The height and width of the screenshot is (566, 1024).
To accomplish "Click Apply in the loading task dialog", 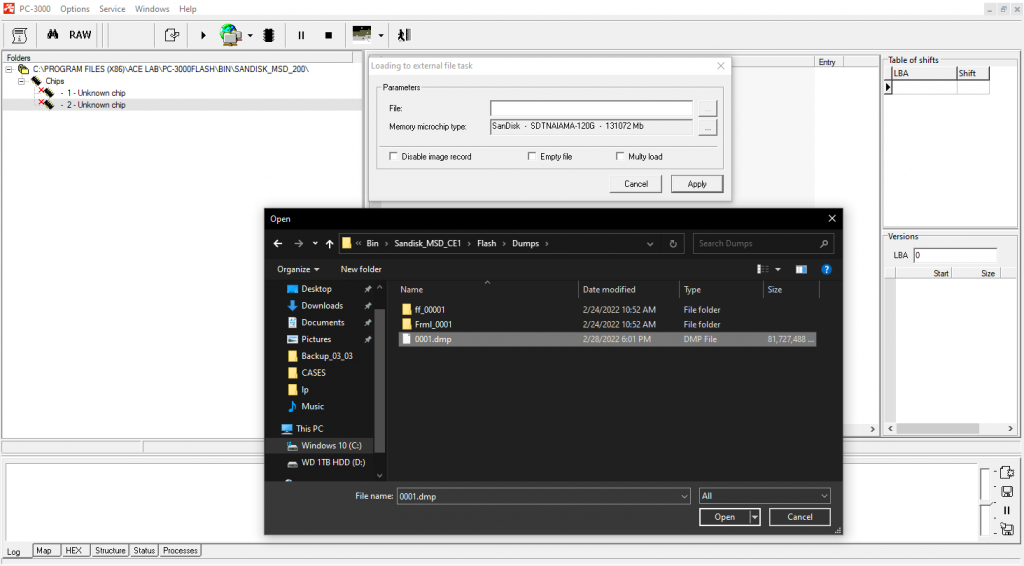I will pos(697,184).
